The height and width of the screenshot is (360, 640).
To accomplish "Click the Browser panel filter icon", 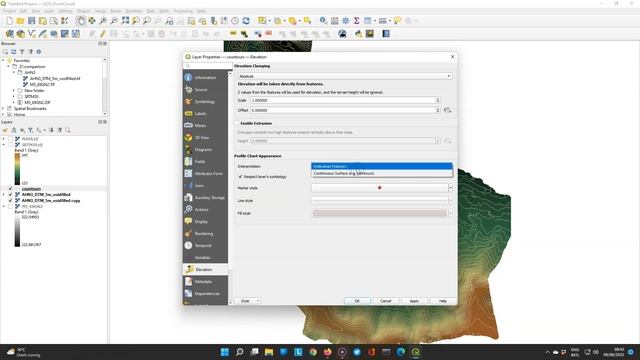I will (22, 52).
